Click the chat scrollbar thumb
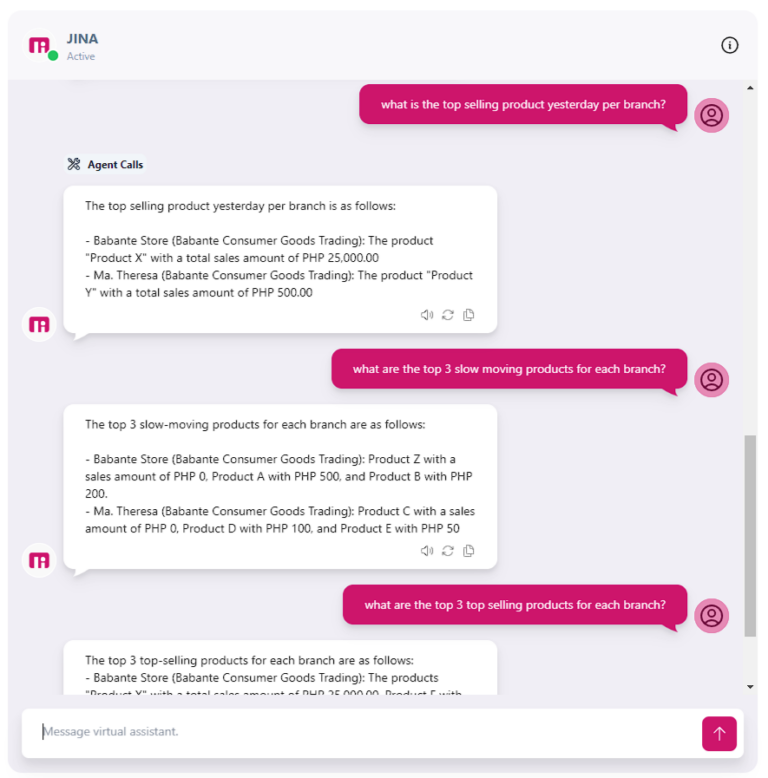 [750, 536]
